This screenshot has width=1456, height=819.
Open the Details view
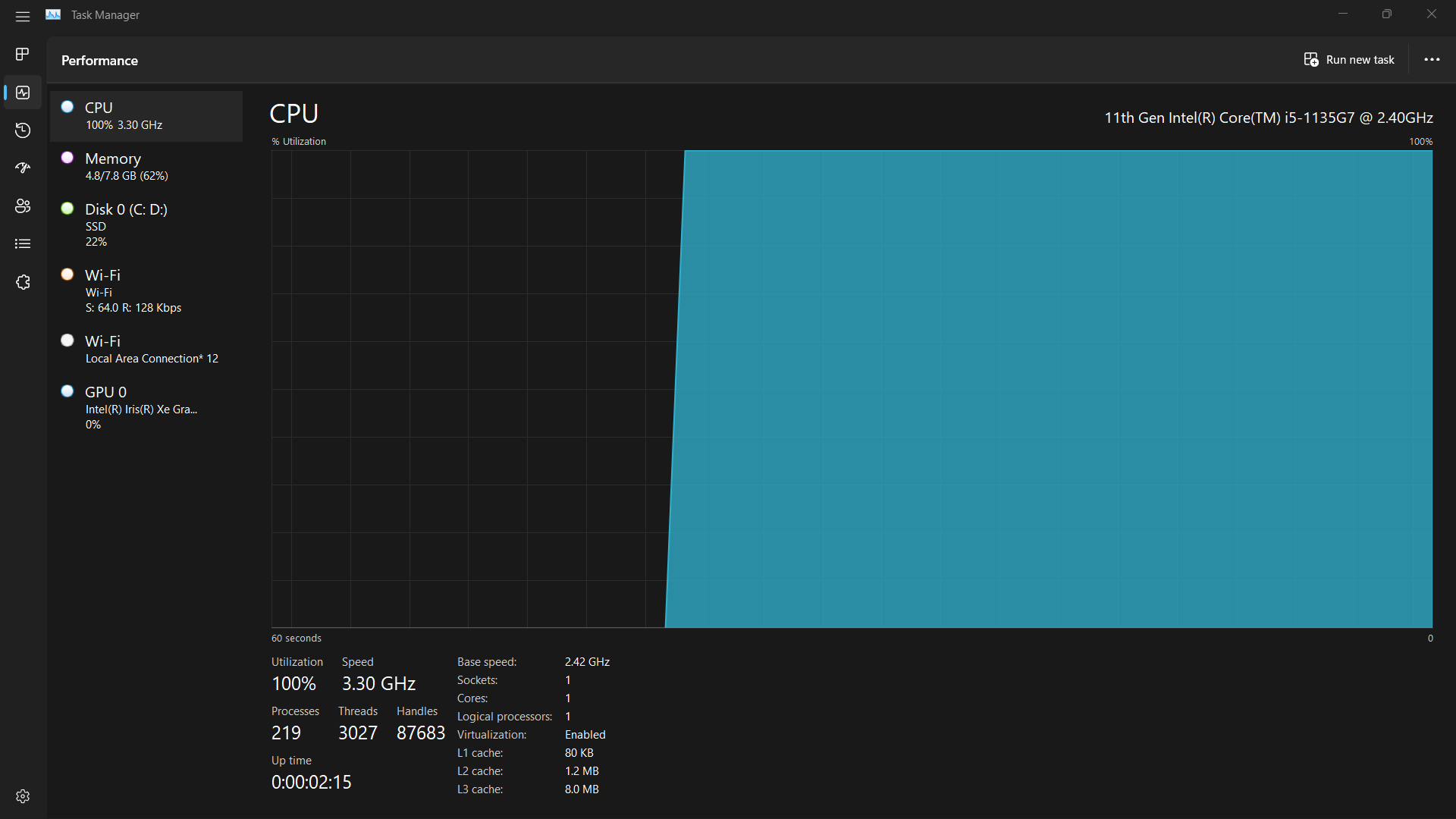pyautogui.click(x=23, y=243)
